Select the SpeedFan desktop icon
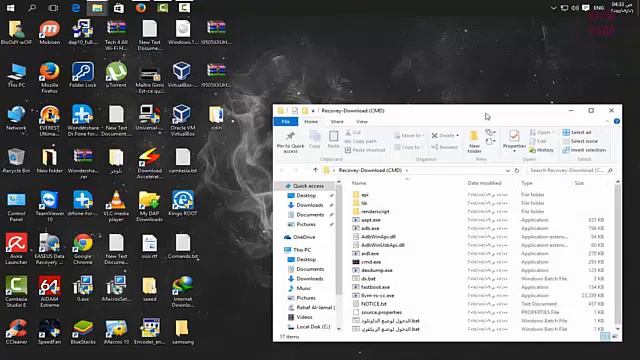The image size is (640, 360). (x=49, y=332)
